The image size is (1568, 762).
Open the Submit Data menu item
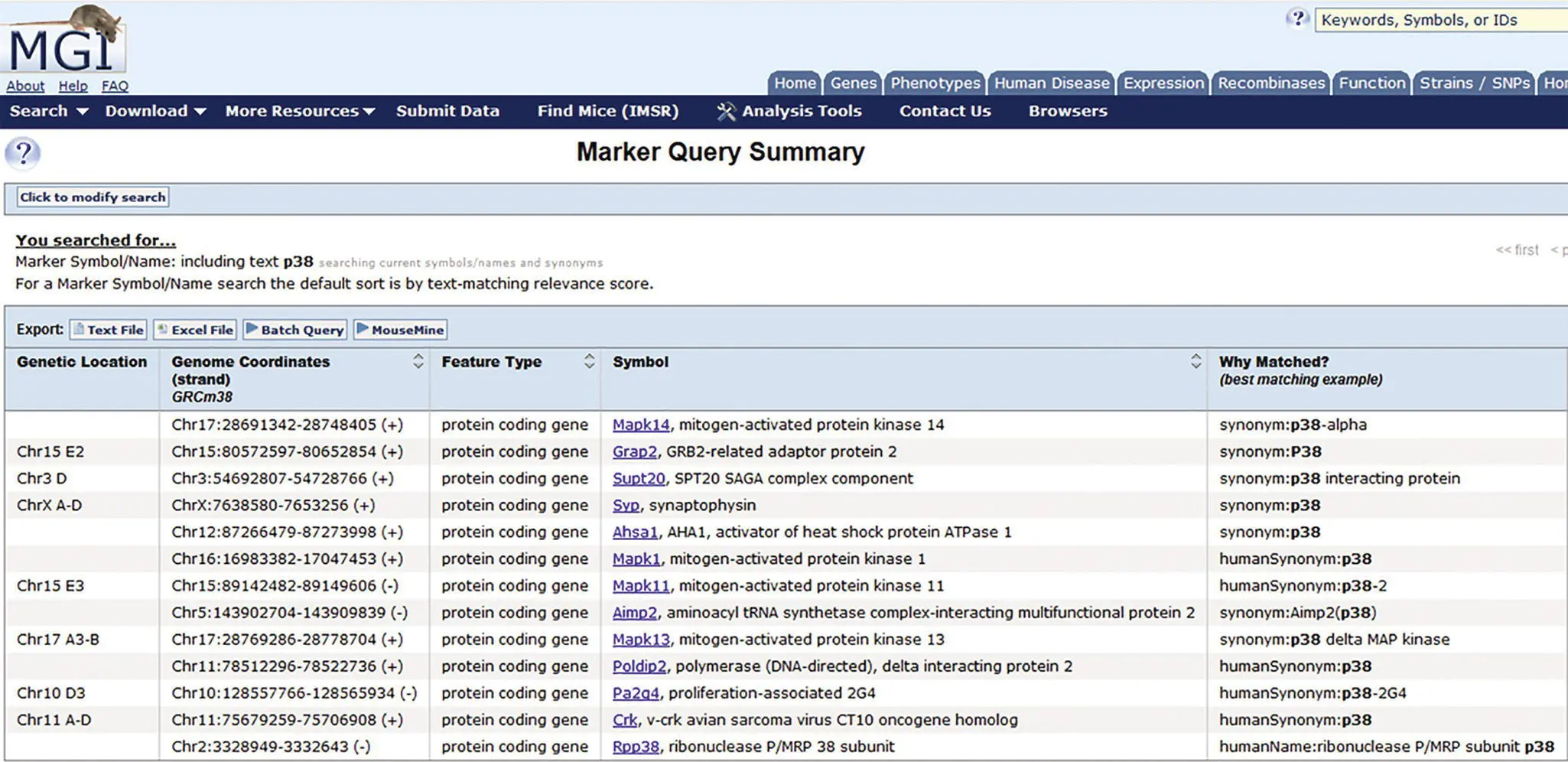tap(447, 111)
